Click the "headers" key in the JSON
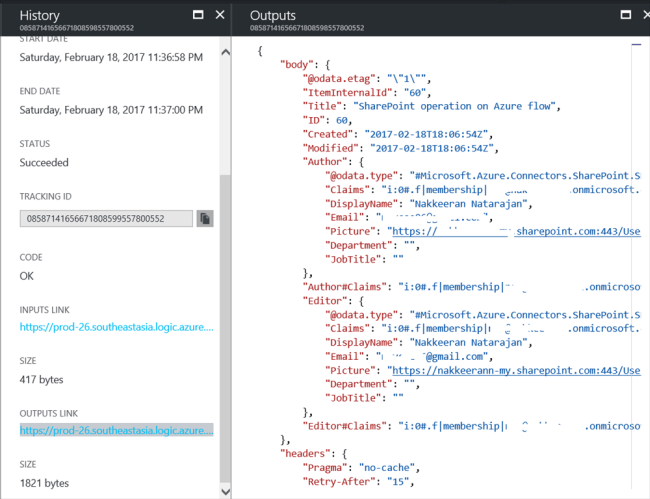Screen dimensions: 650x499 (303, 453)
